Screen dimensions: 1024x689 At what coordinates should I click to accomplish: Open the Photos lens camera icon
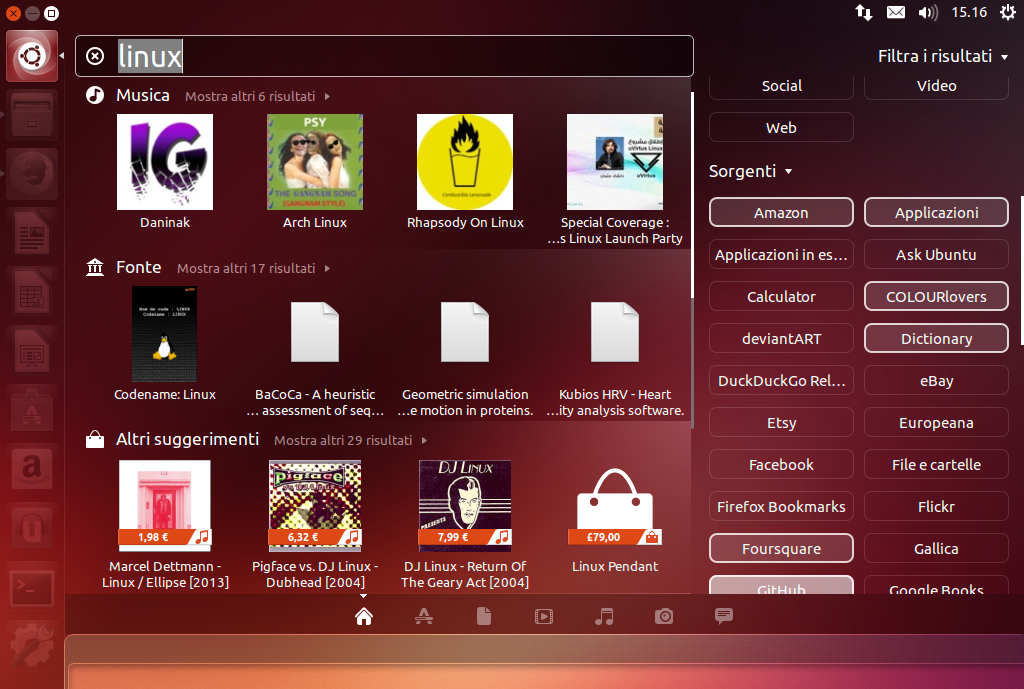pyautogui.click(x=664, y=616)
